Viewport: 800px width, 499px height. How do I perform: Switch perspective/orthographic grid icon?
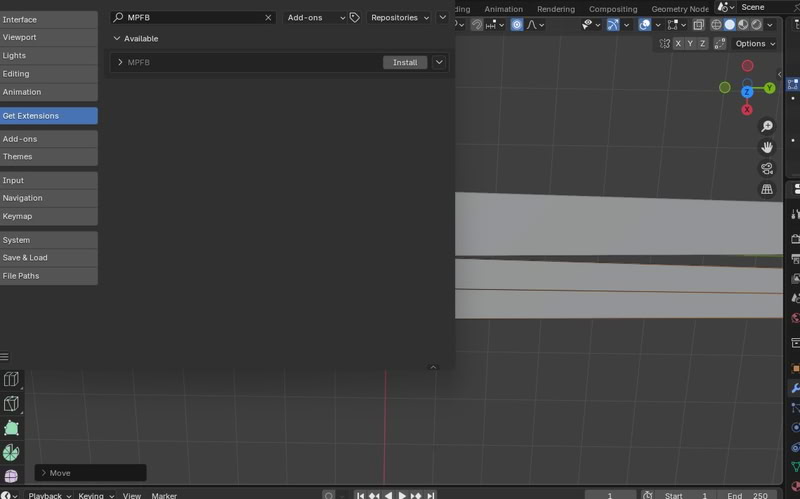767,189
